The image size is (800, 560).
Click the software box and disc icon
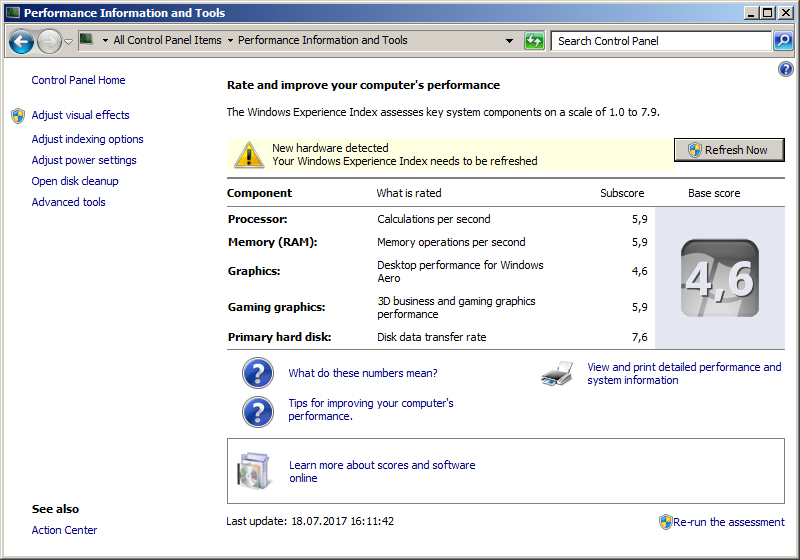pos(253,471)
